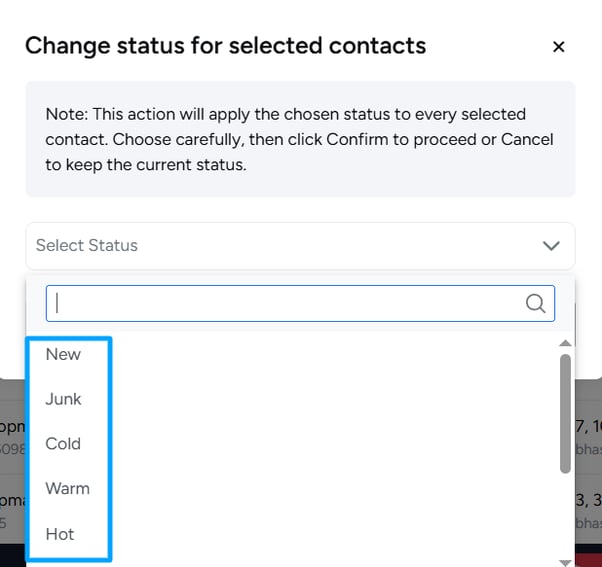Click the chevron arrow in Select Status
The image size is (602, 567).
pyautogui.click(x=551, y=246)
